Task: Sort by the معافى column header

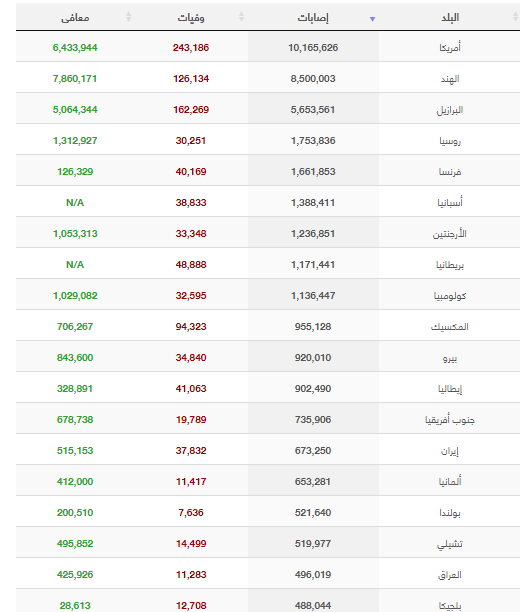Action: click(x=75, y=18)
